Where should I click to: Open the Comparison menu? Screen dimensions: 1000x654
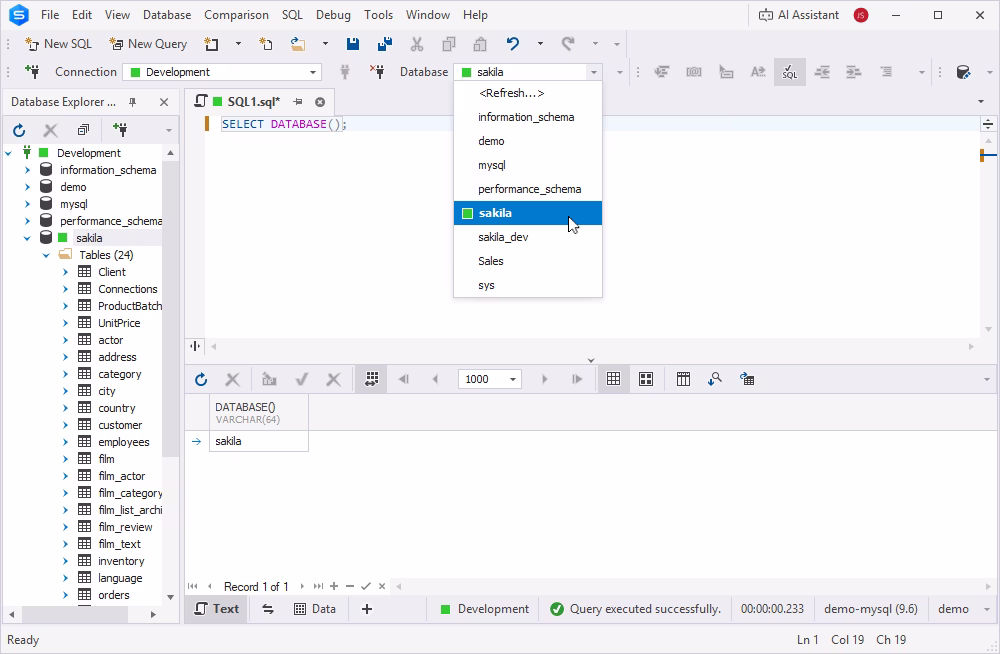236,15
